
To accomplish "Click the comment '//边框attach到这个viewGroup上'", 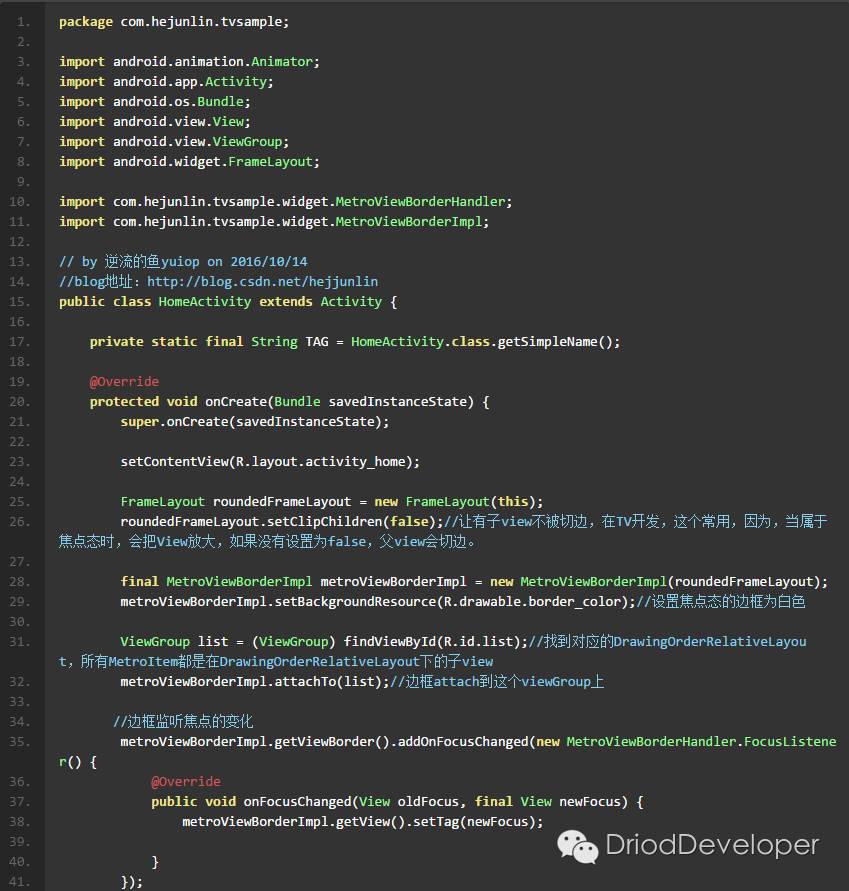I will click(x=497, y=681).
